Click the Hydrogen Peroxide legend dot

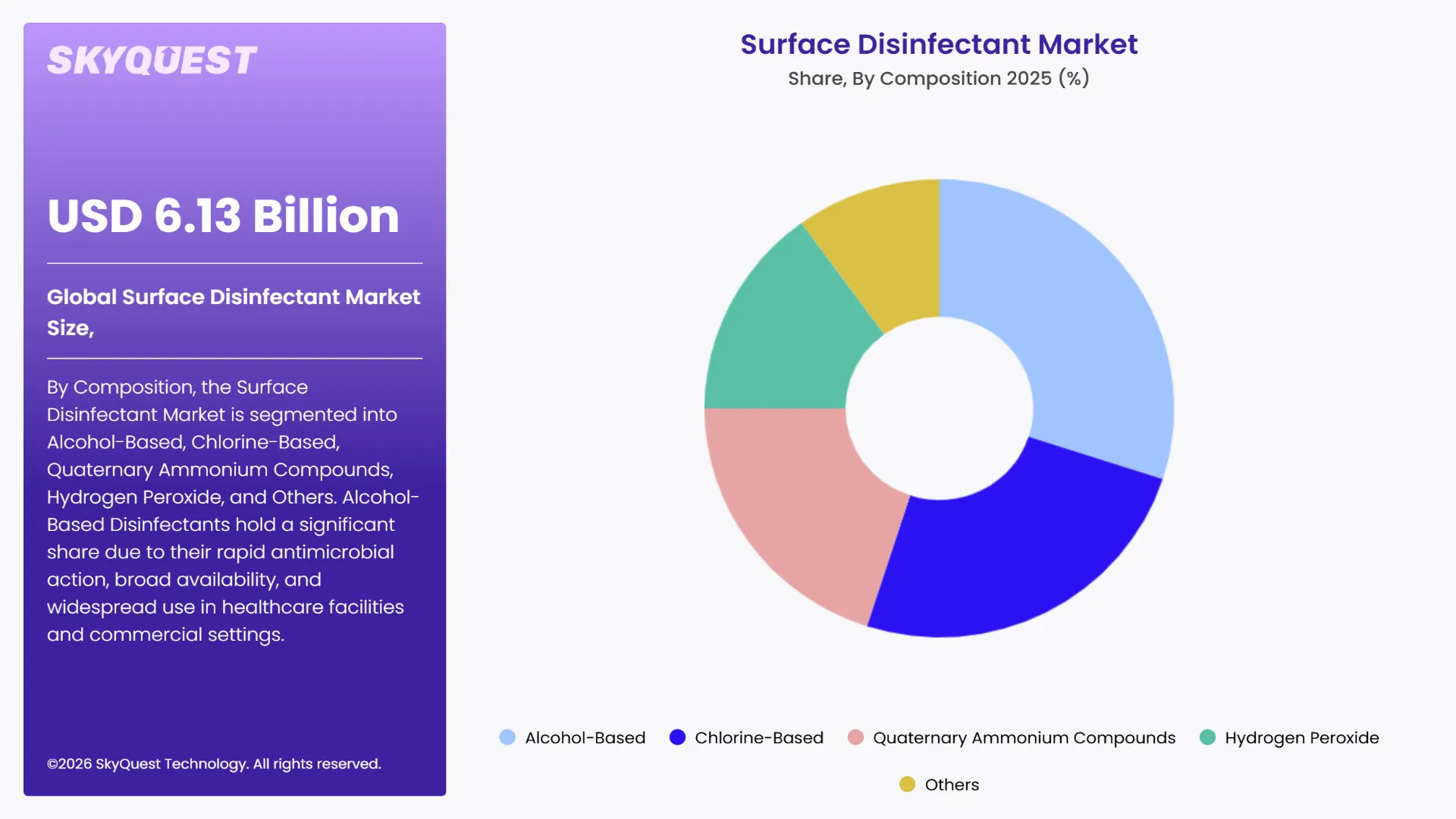1207,737
